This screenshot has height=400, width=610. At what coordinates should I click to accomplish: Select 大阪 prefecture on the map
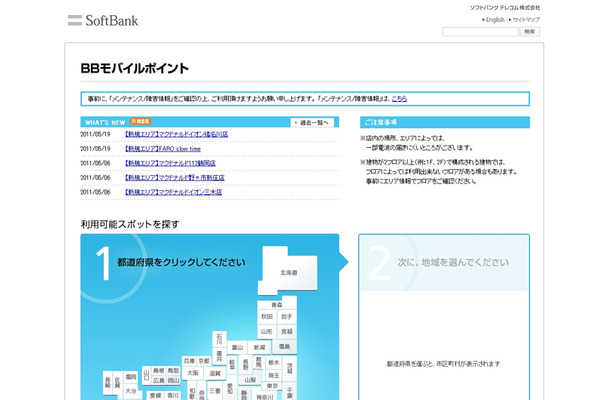[193, 373]
